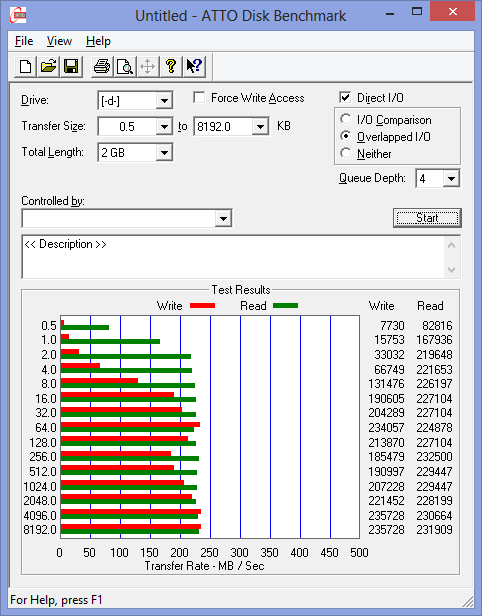Minimize the ATTO Disk Benchmark window
Screen dimensions: 482x616
point(390,13)
